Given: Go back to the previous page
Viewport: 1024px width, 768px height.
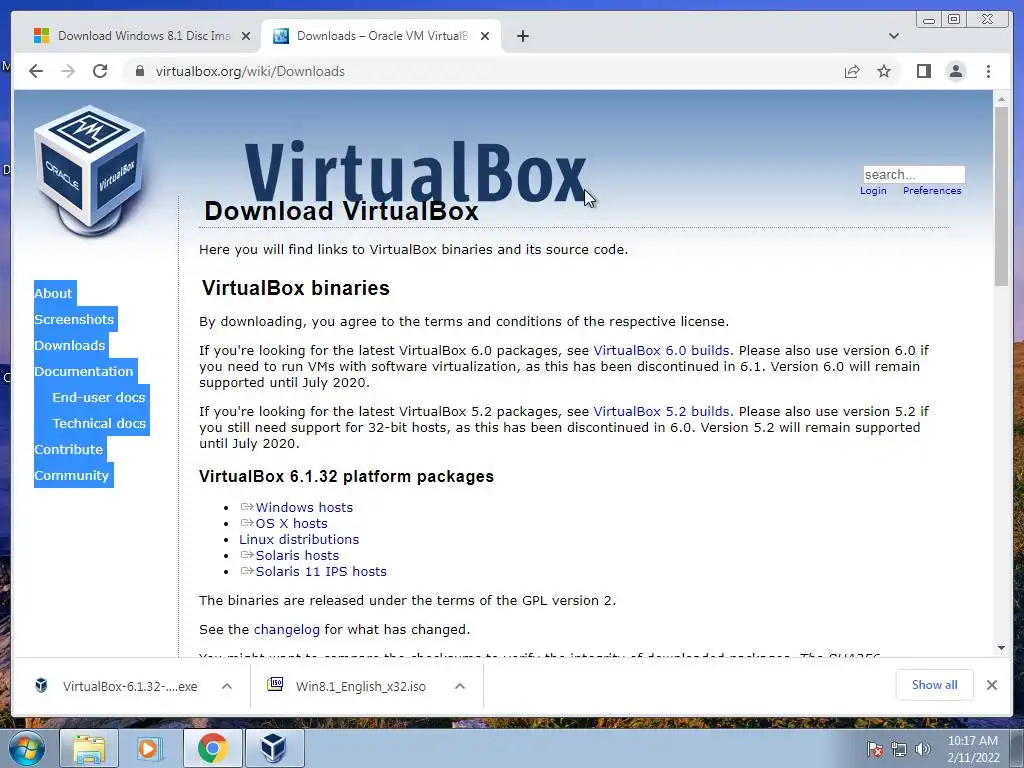Looking at the screenshot, I should (36, 71).
